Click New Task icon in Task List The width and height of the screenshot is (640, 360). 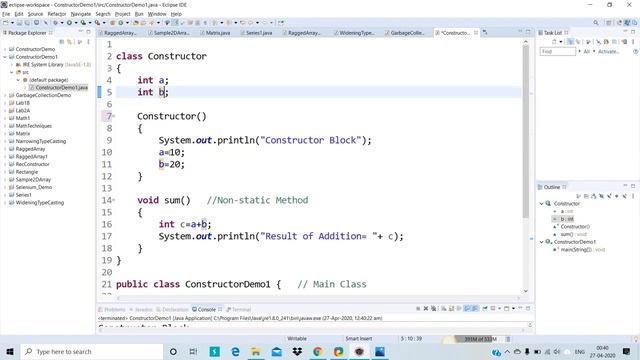tap(554, 42)
